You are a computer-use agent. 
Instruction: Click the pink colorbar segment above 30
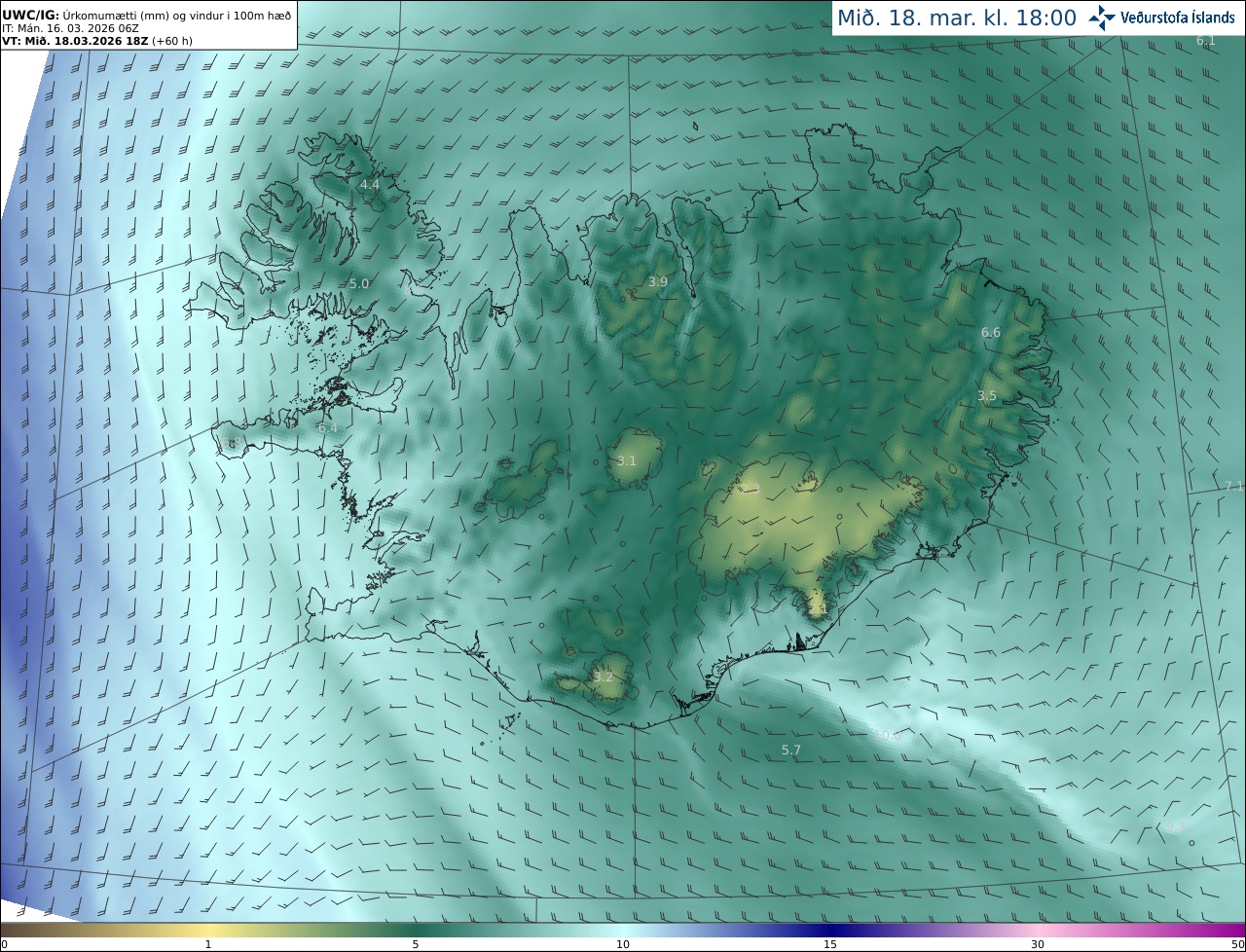[x=1038, y=930]
